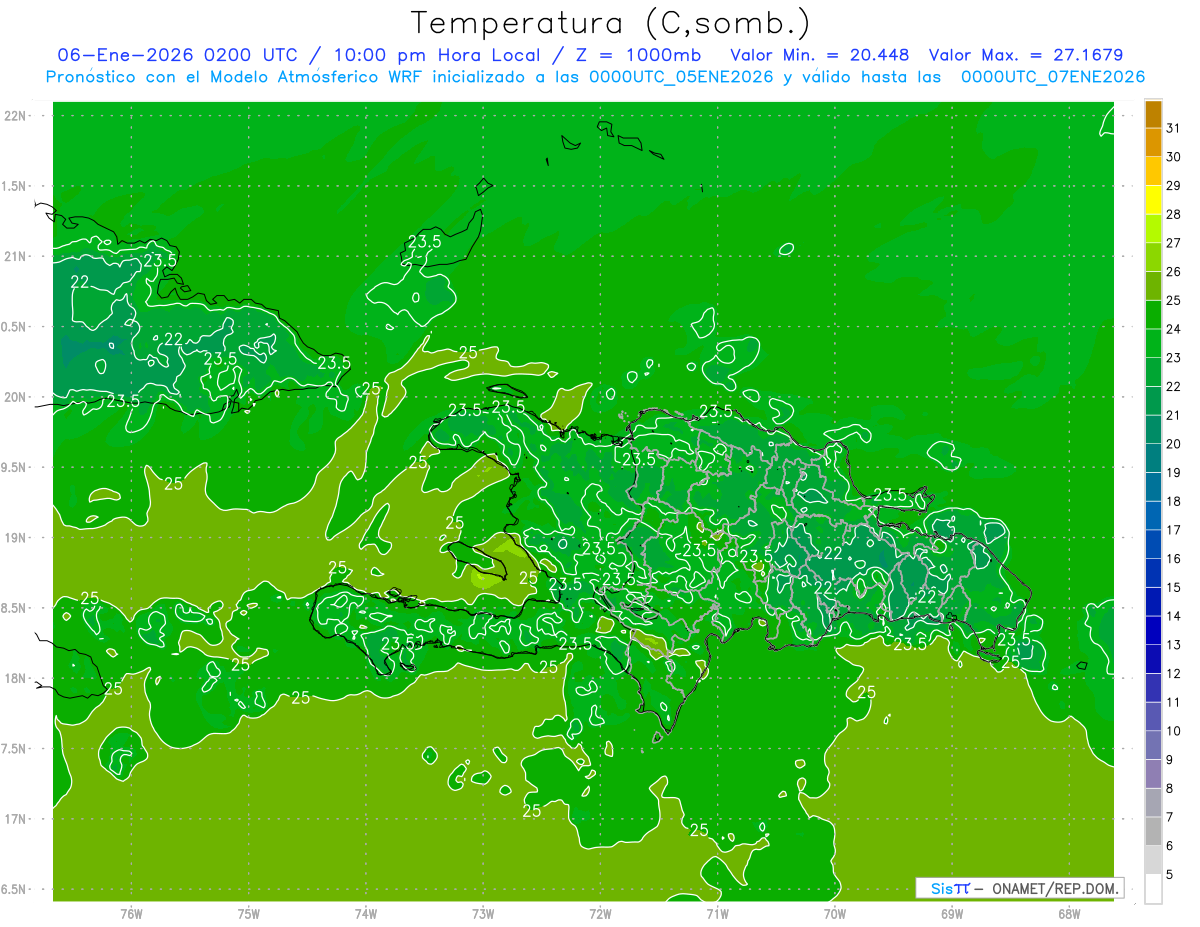Click the blue 'Sisπ' logo
Screen dimensions: 1200x927
click(x=950, y=888)
